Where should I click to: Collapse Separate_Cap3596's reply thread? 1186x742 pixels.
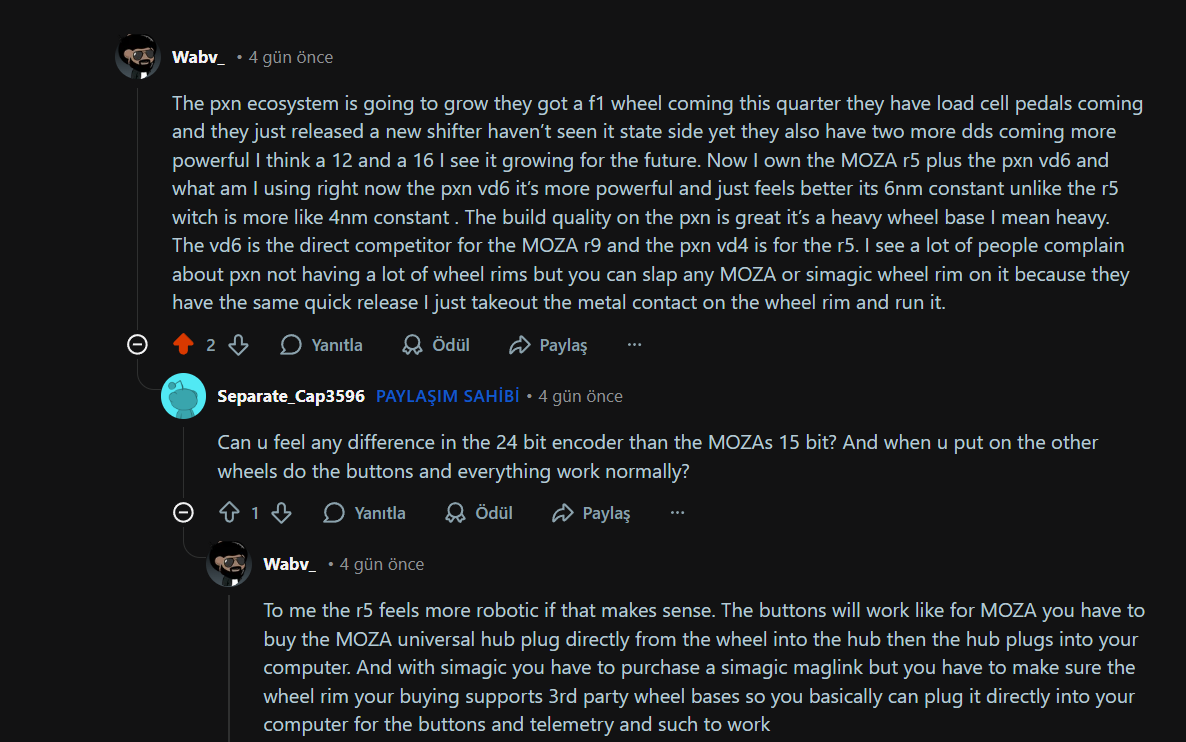[183, 513]
